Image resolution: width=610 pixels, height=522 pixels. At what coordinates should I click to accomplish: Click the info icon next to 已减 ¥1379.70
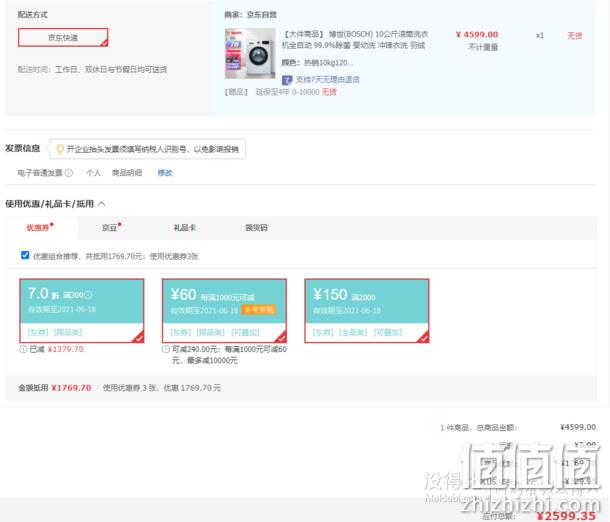tap(23, 349)
